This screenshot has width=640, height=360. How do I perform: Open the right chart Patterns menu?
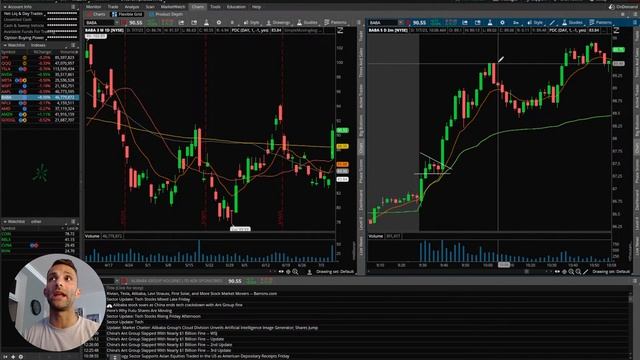pos(601,22)
